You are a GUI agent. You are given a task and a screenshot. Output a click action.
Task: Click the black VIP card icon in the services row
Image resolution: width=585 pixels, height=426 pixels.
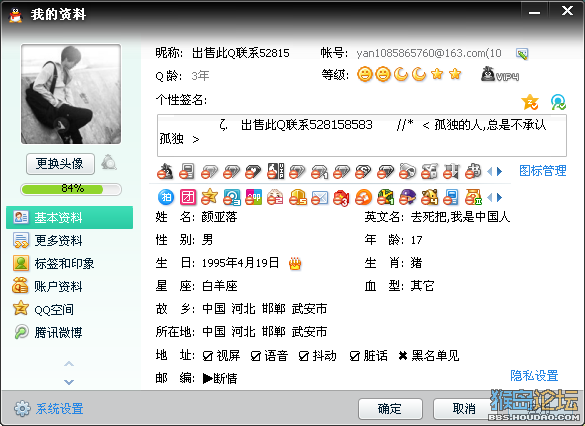pyautogui.click(x=275, y=171)
